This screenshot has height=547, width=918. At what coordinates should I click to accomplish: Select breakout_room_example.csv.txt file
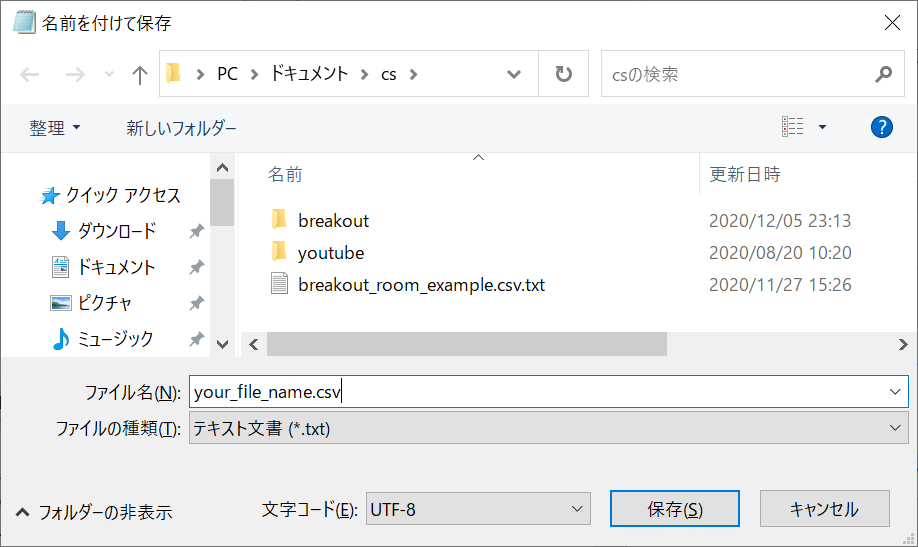pos(422,285)
